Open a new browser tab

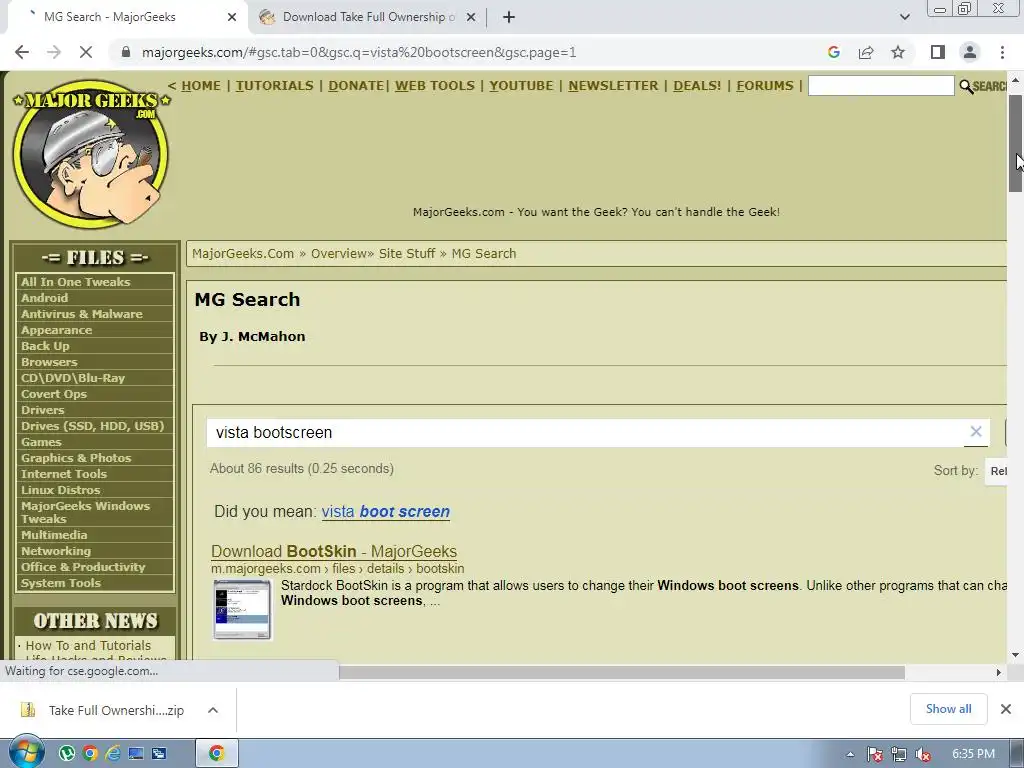[509, 17]
